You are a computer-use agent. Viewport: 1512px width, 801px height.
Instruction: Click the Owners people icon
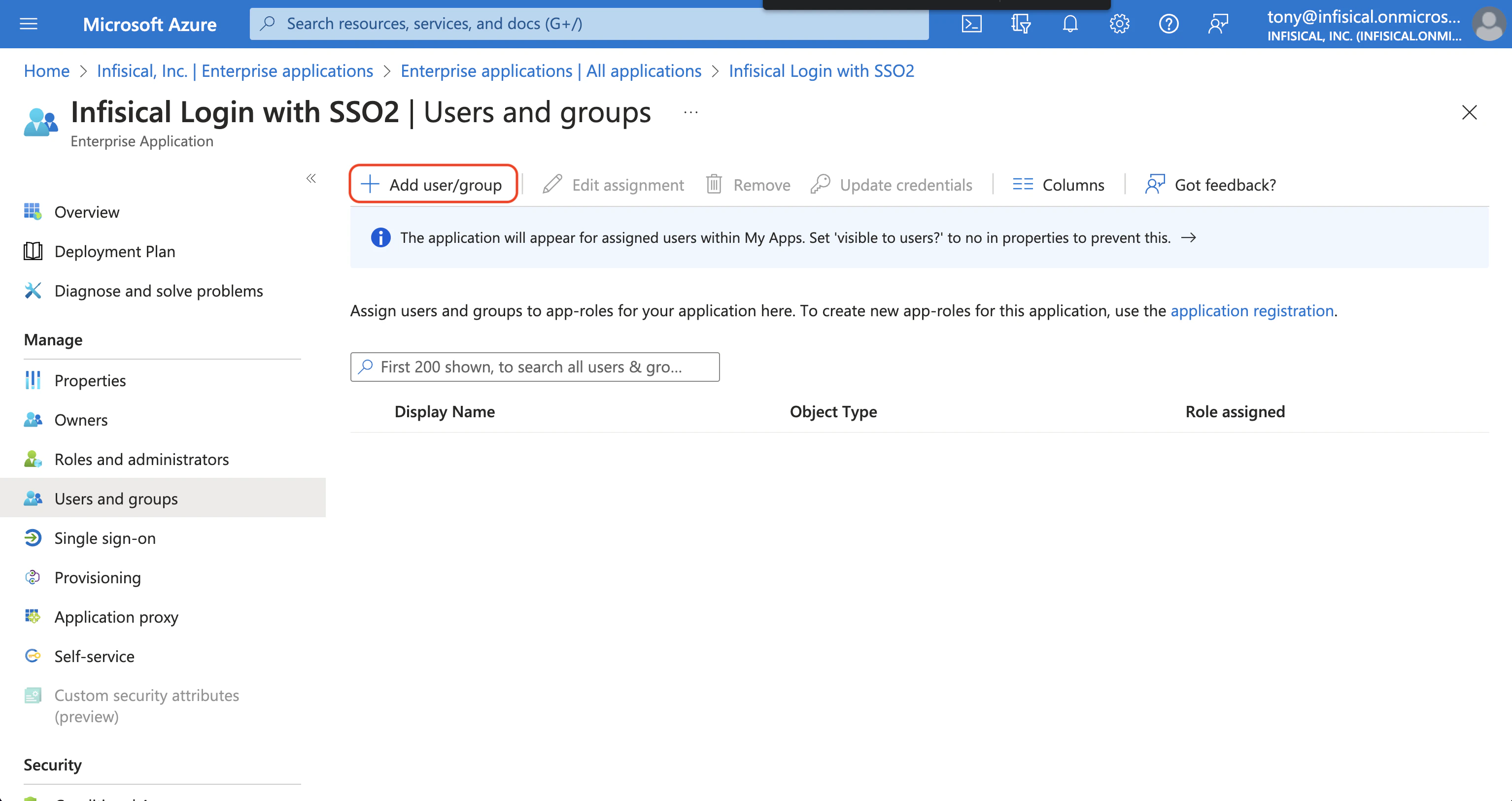pos(33,420)
